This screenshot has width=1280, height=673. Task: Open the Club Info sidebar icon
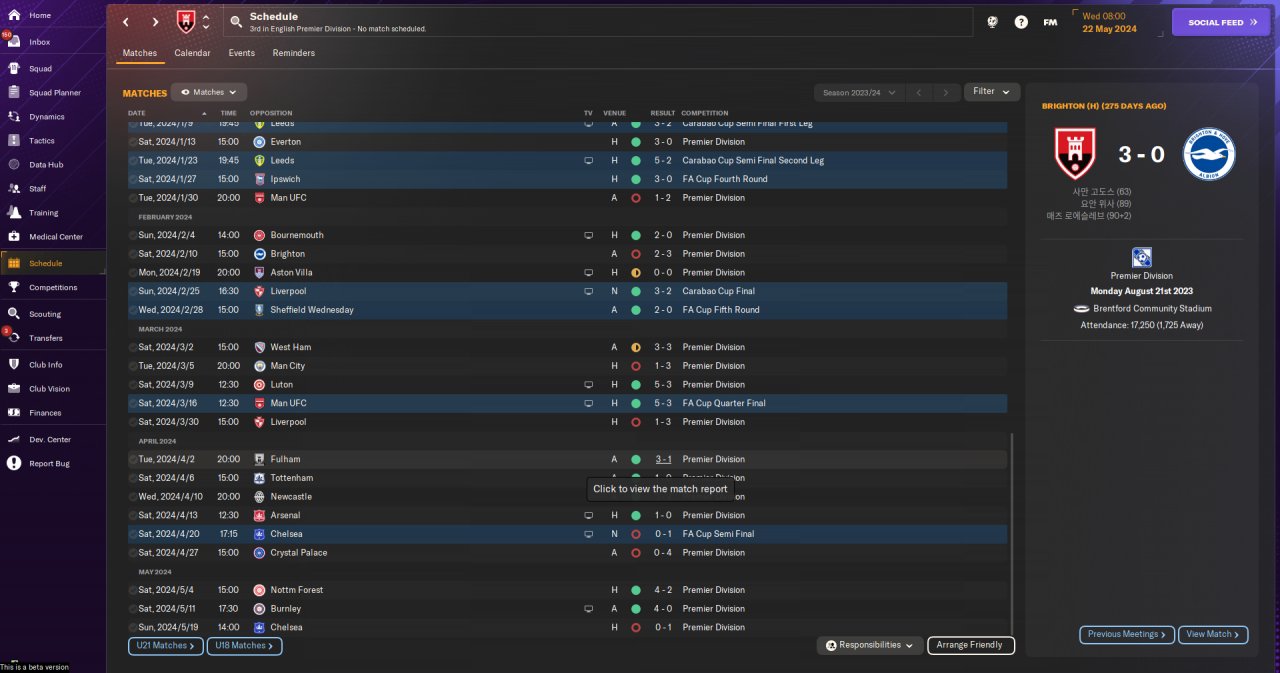pos(14,364)
